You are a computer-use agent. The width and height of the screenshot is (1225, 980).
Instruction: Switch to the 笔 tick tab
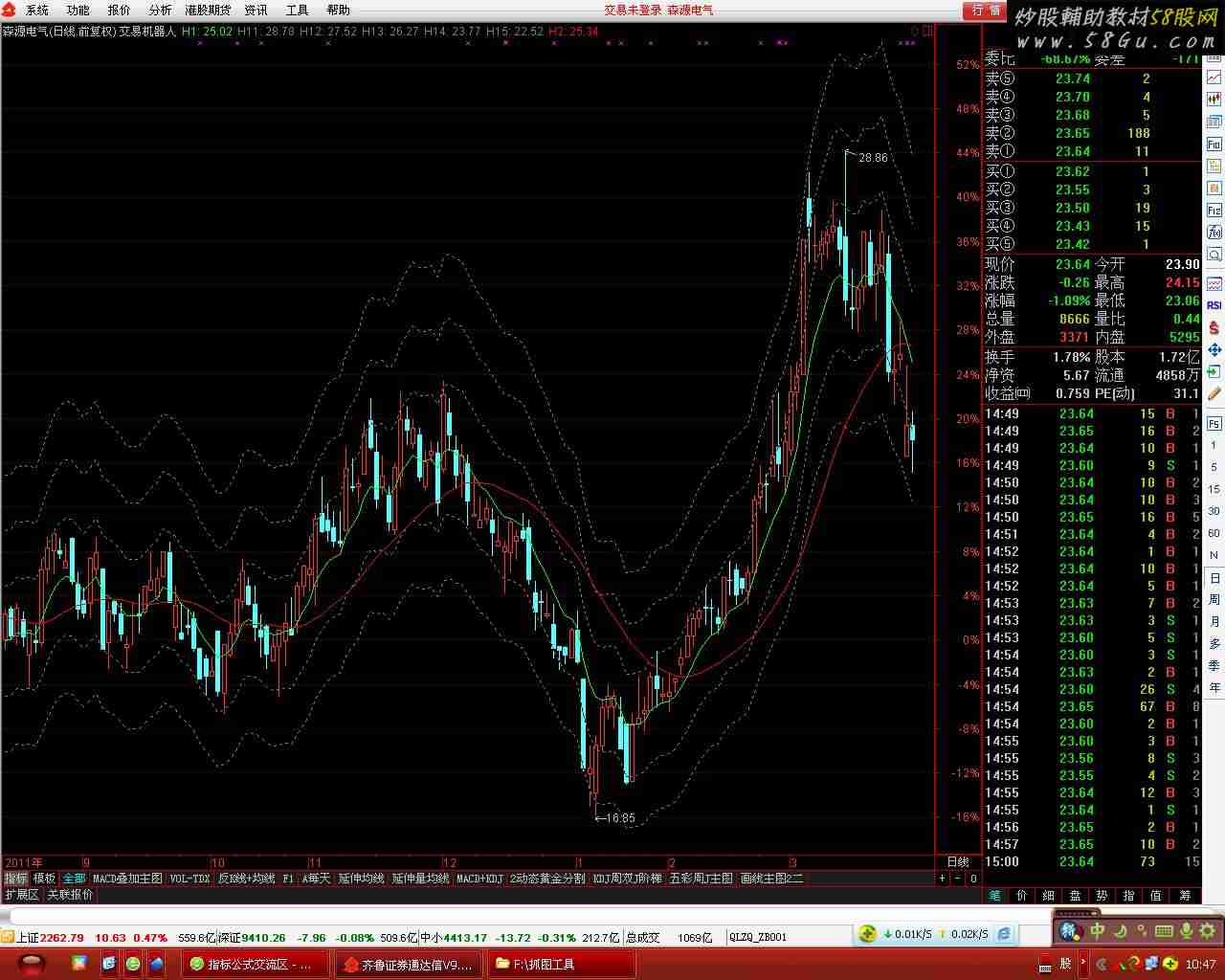point(995,895)
